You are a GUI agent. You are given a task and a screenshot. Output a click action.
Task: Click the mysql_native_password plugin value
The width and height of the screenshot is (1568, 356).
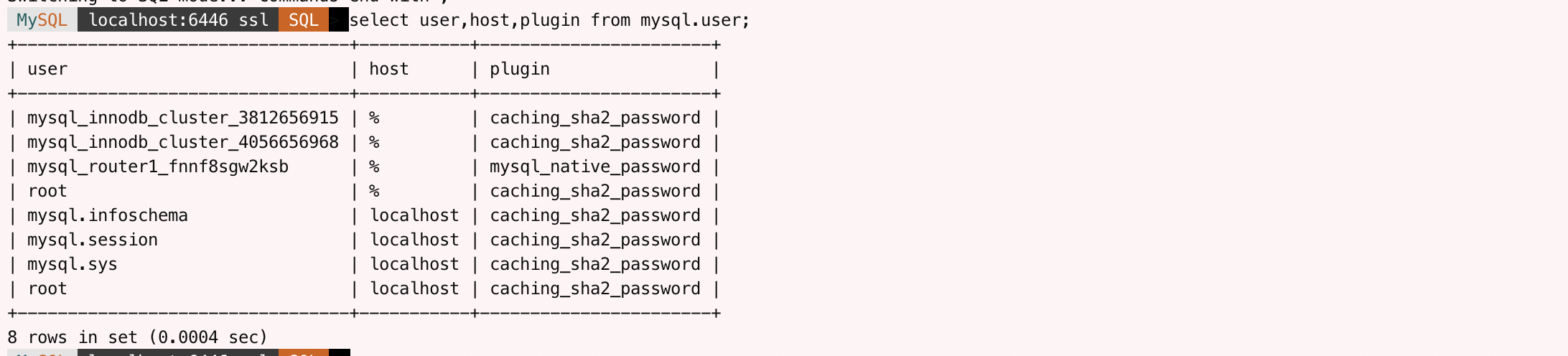click(595, 167)
